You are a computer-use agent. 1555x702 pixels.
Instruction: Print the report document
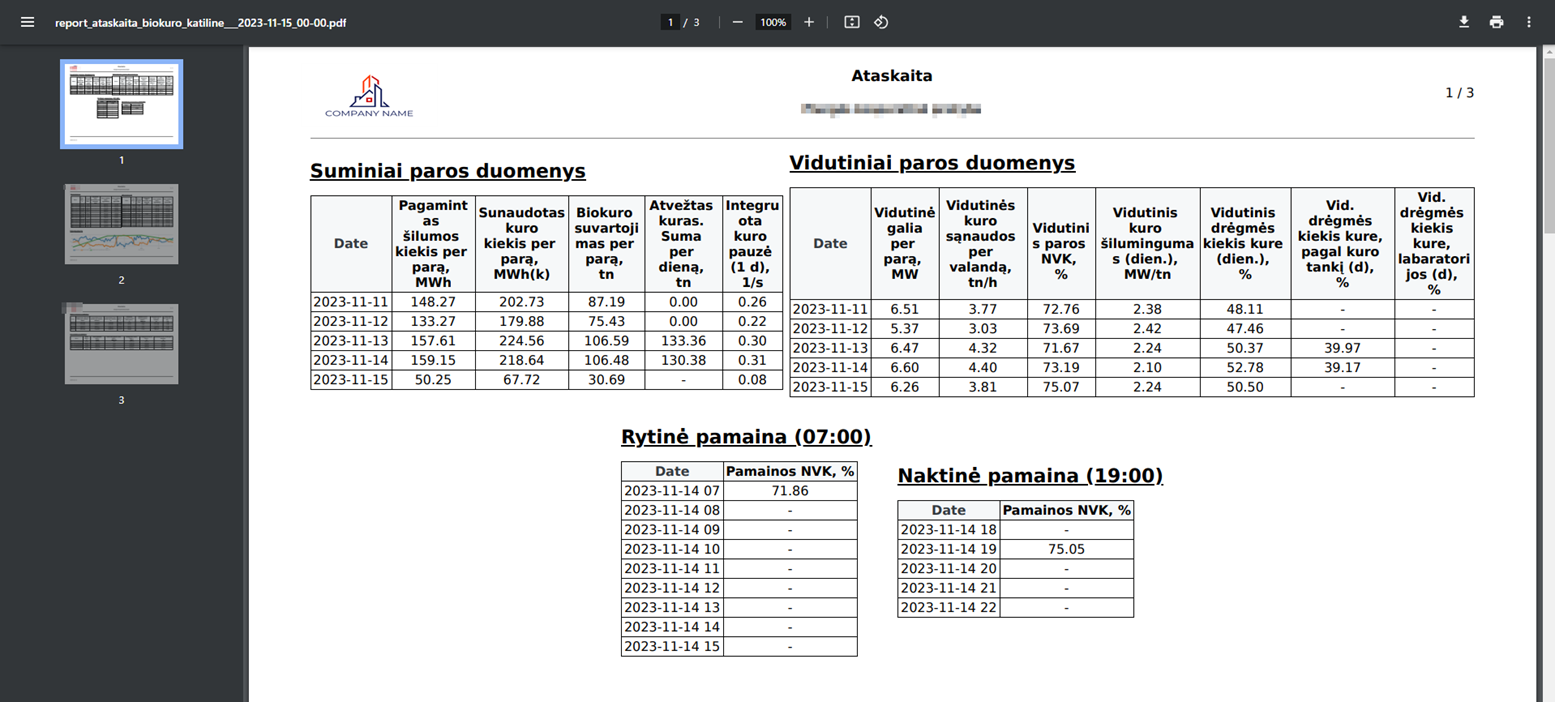pyautogui.click(x=1496, y=22)
